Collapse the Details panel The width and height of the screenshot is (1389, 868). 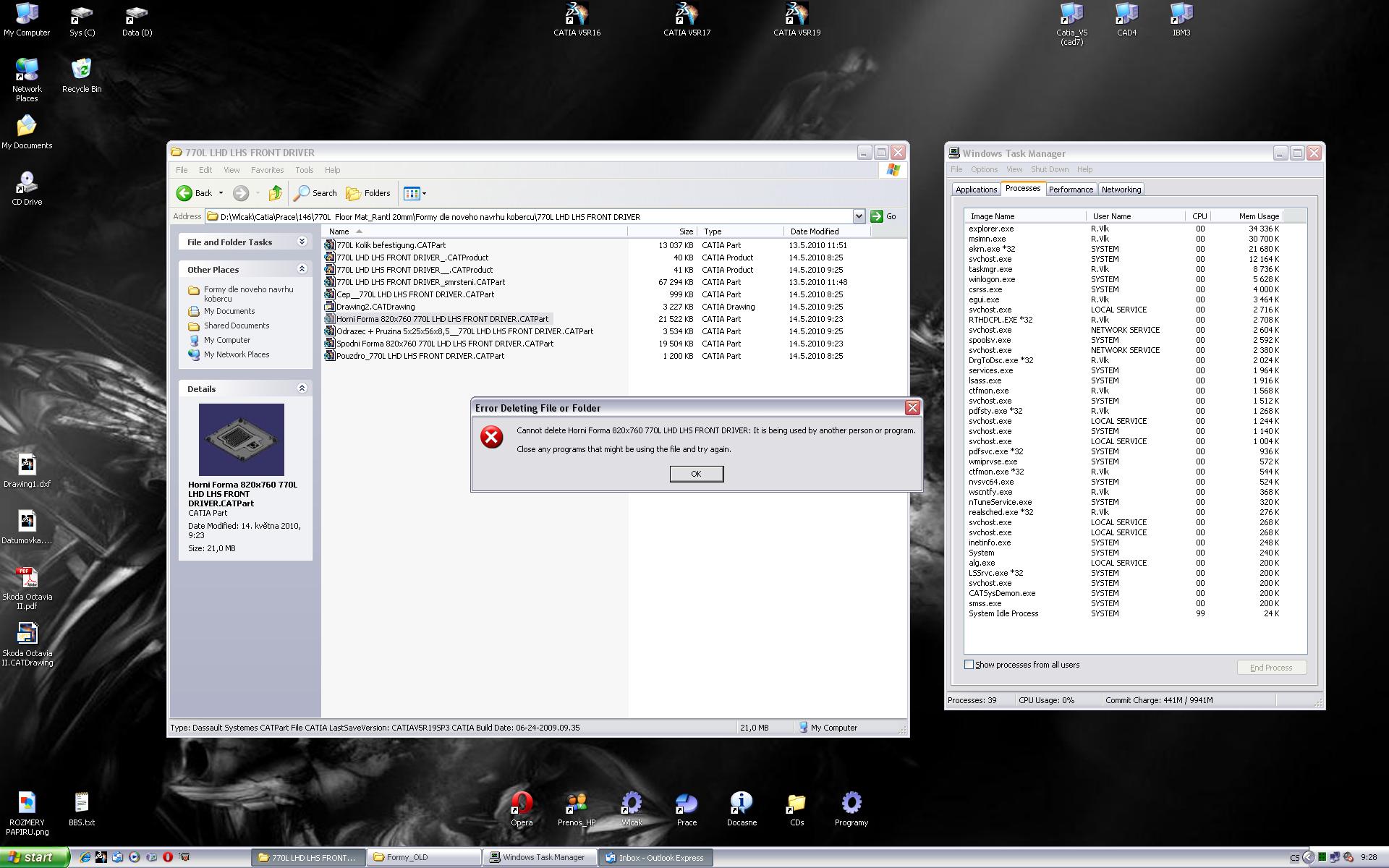[302, 388]
